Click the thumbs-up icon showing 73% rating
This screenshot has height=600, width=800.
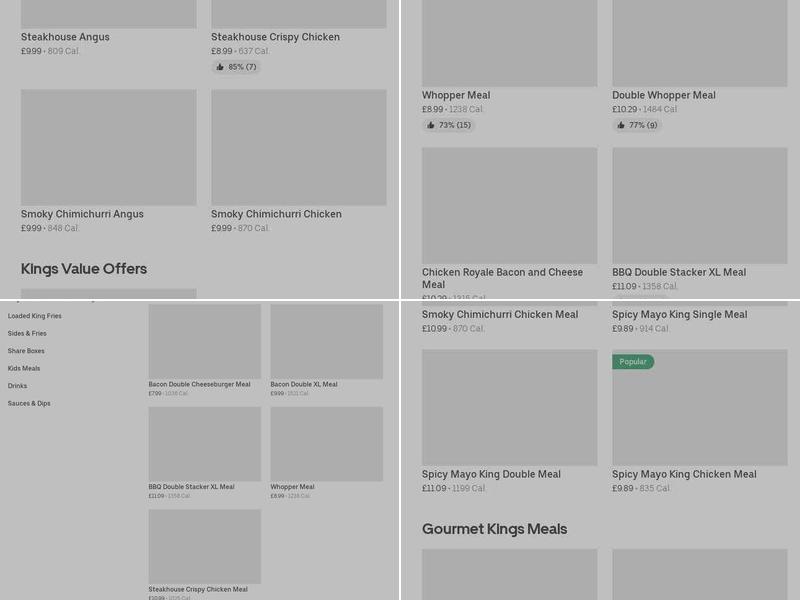coord(431,125)
